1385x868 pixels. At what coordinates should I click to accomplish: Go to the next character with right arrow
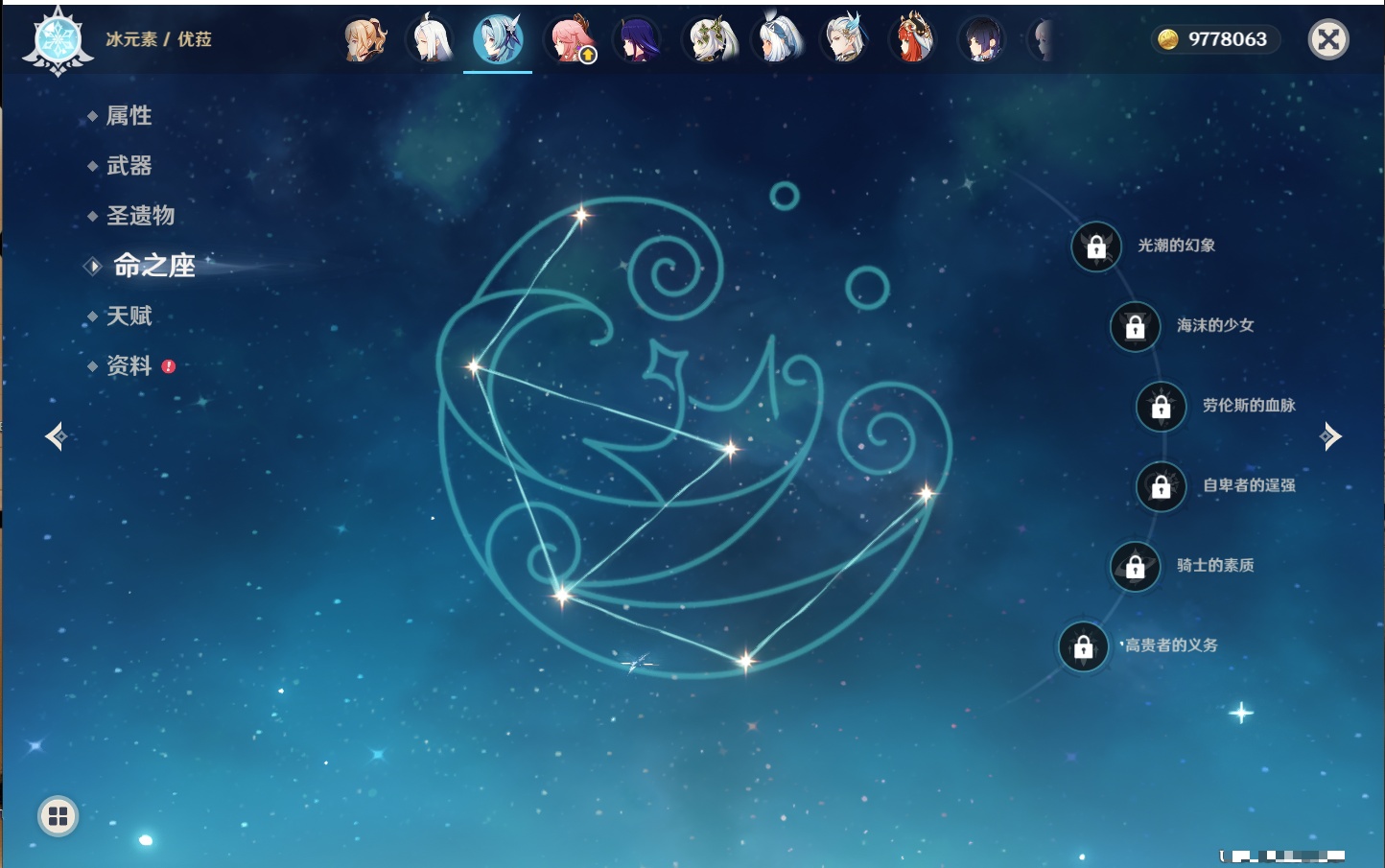(1330, 436)
